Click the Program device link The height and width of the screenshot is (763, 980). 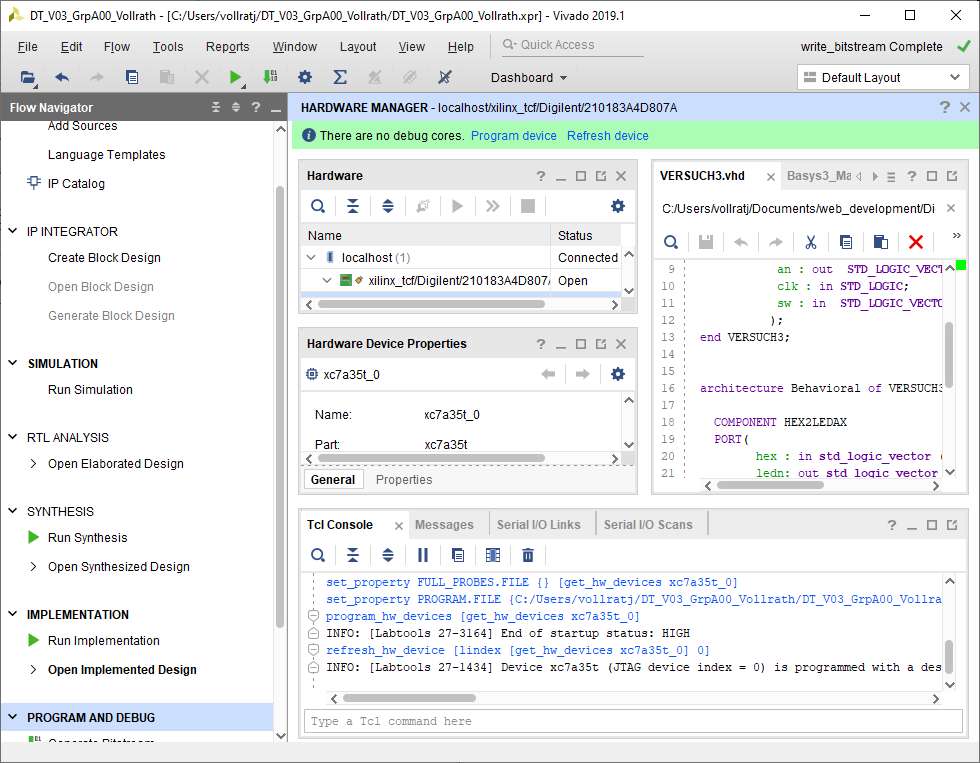pyautogui.click(x=513, y=136)
